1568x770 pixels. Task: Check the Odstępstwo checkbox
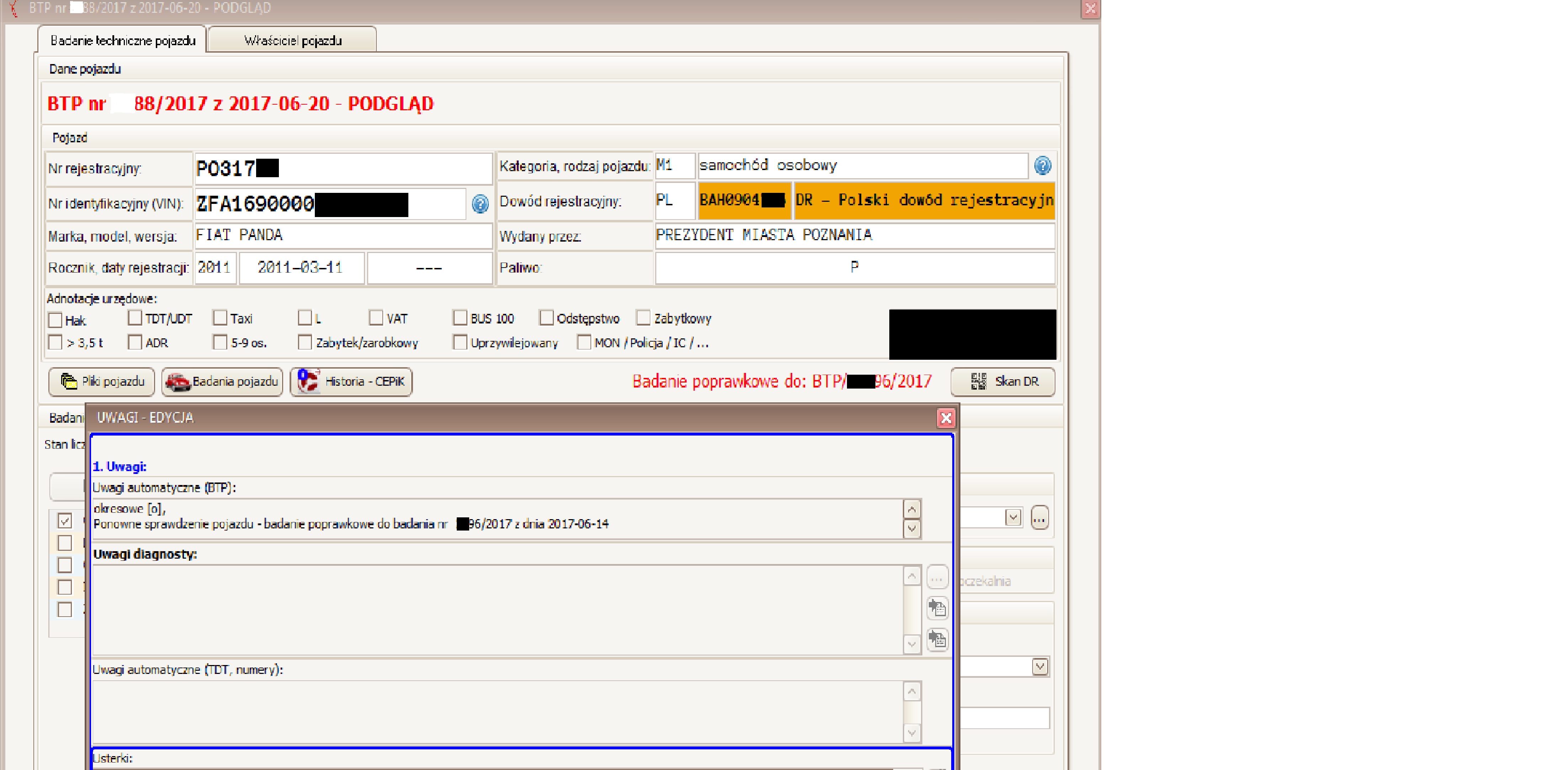(546, 318)
